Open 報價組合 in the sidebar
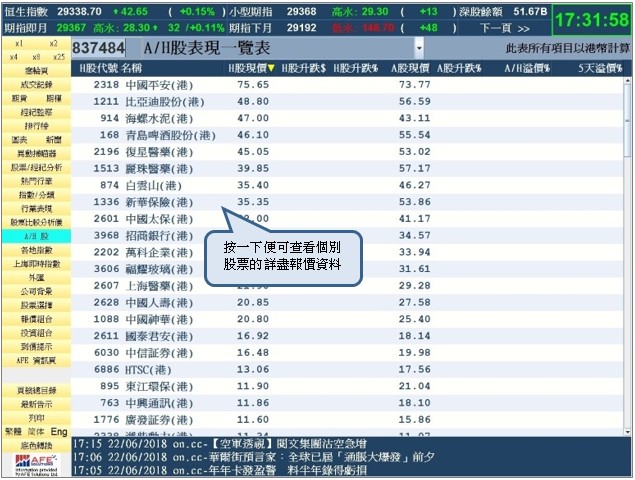 pos(36,319)
